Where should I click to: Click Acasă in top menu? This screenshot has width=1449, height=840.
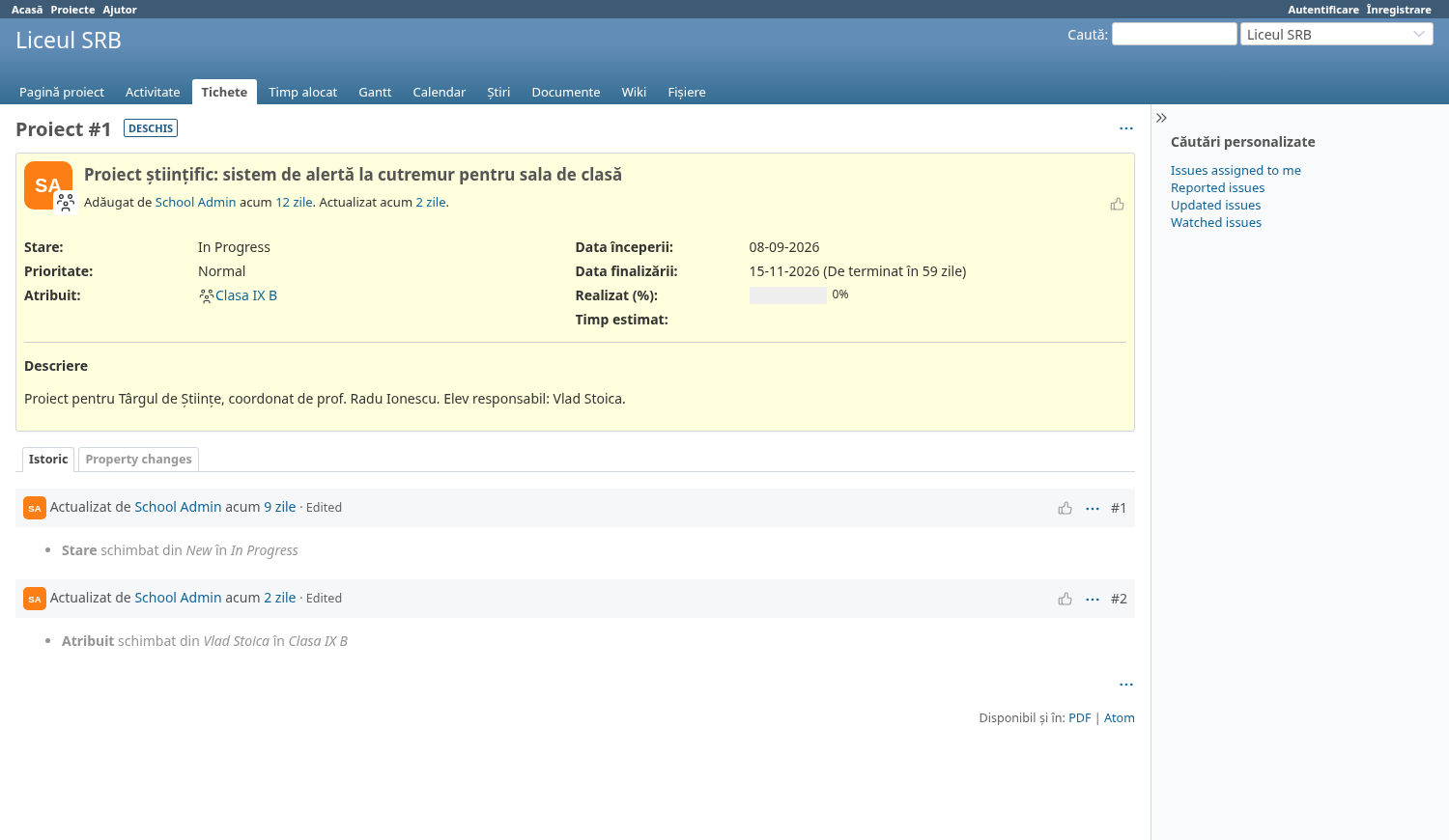pyautogui.click(x=27, y=10)
